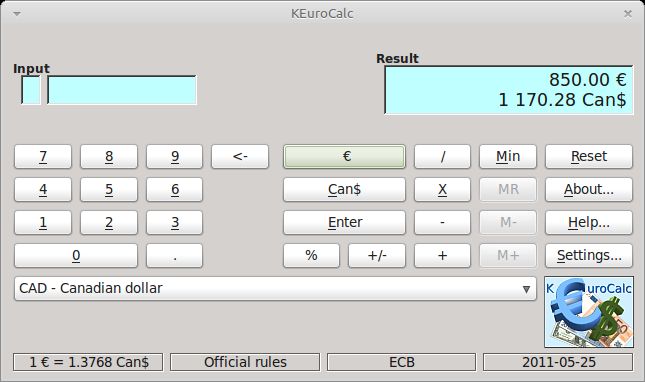Focus the wide Input text field
This screenshot has width=645, height=382.
pos(122,90)
